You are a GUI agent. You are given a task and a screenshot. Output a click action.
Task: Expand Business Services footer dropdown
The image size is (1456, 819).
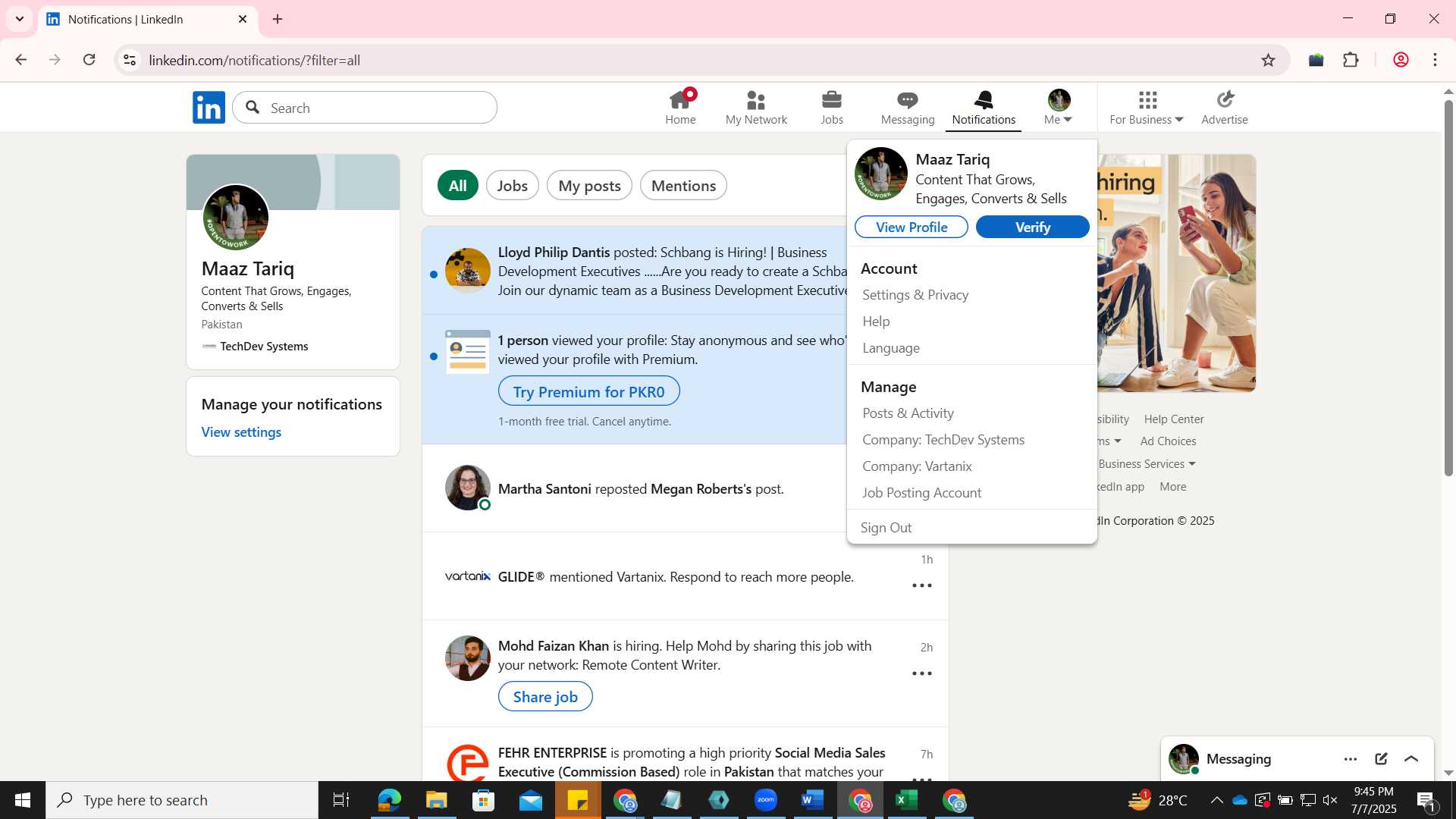(1147, 464)
